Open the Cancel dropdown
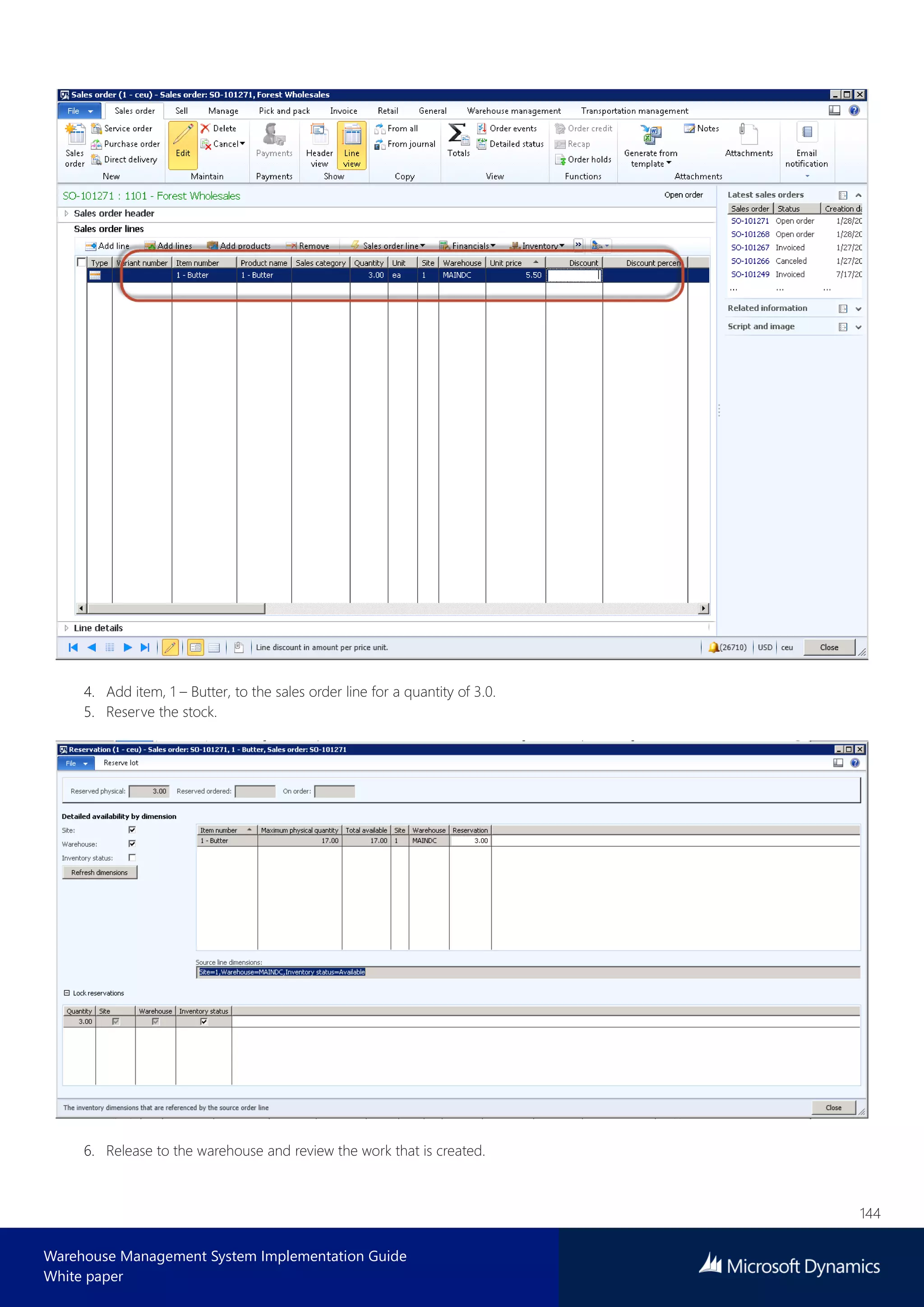924x1307 pixels. pos(223,144)
